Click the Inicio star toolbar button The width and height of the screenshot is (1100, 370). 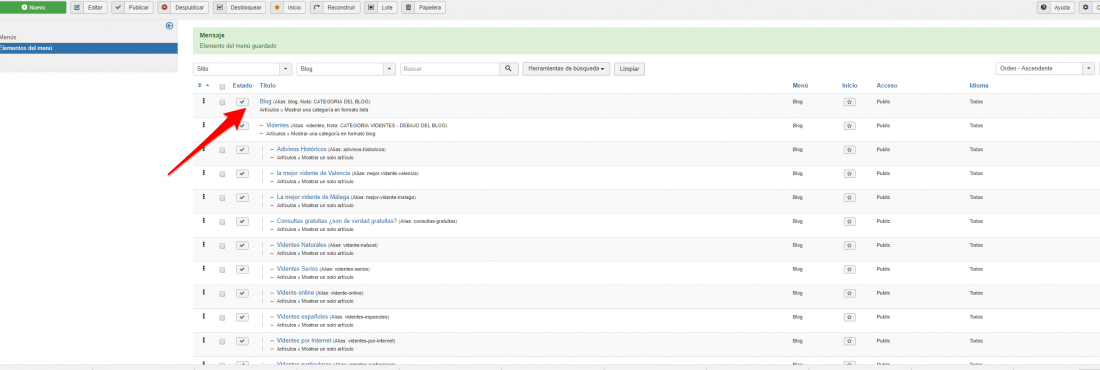[x=288, y=7]
